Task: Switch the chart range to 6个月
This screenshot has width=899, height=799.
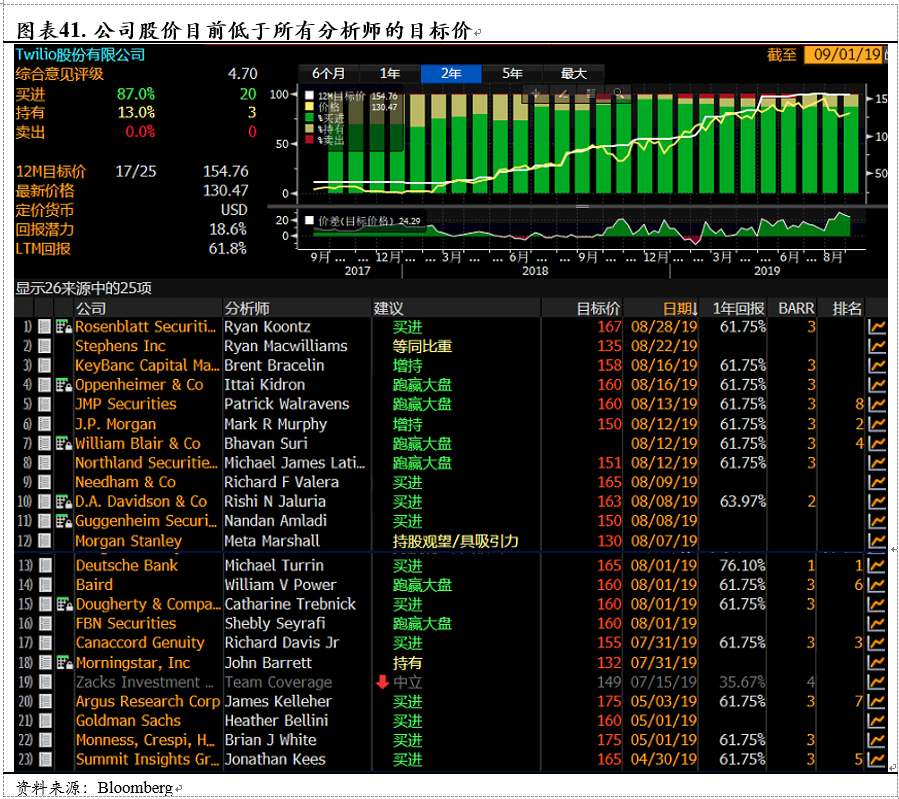Action: tap(329, 74)
